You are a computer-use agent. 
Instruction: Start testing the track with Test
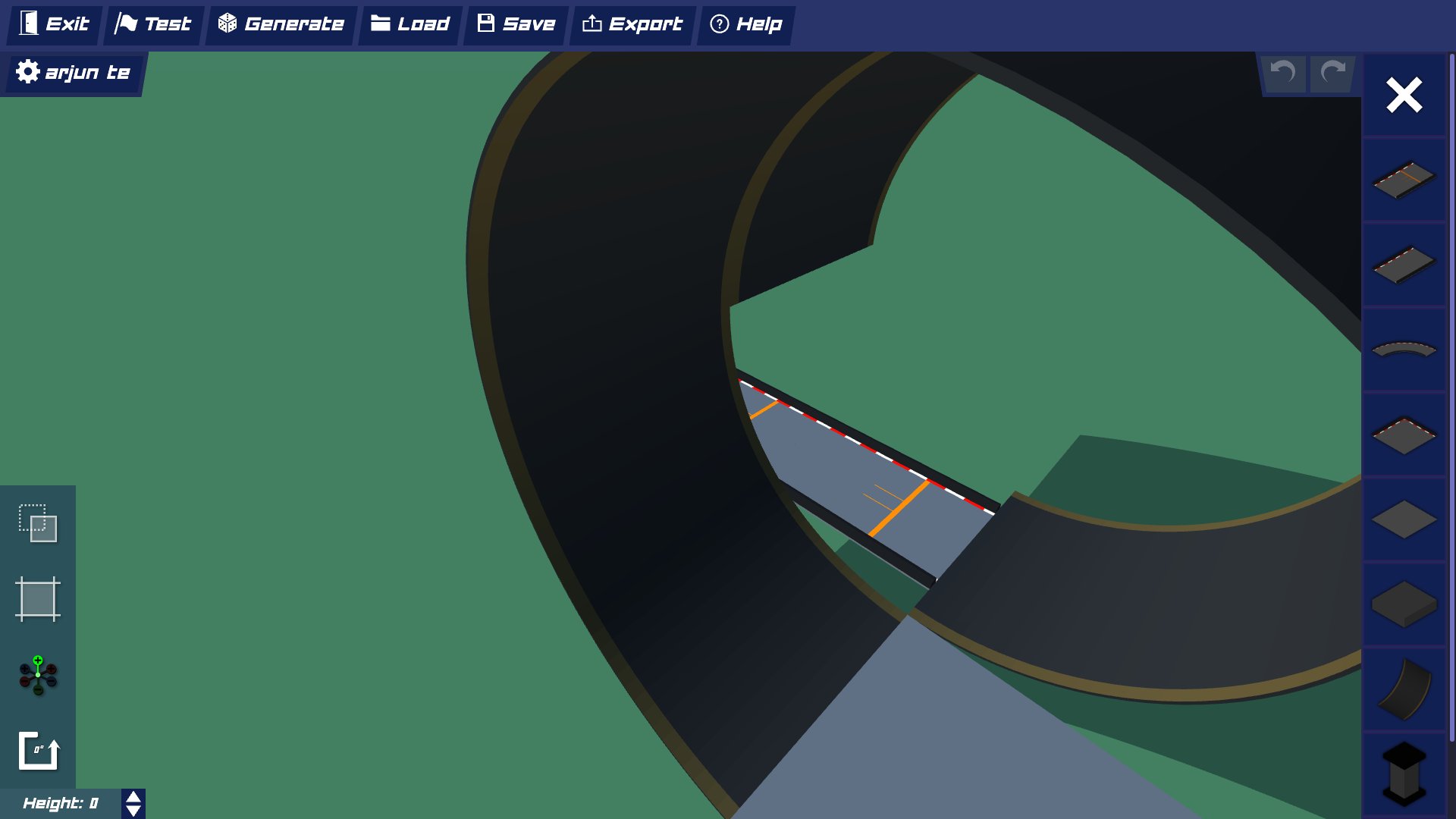coord(153,24)
